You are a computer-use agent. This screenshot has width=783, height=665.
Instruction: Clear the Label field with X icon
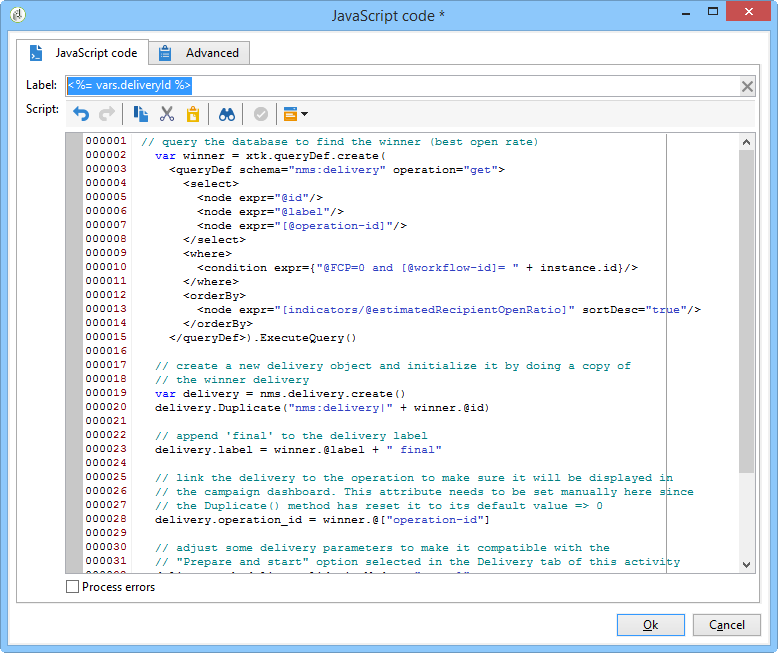tap(747, 87)
